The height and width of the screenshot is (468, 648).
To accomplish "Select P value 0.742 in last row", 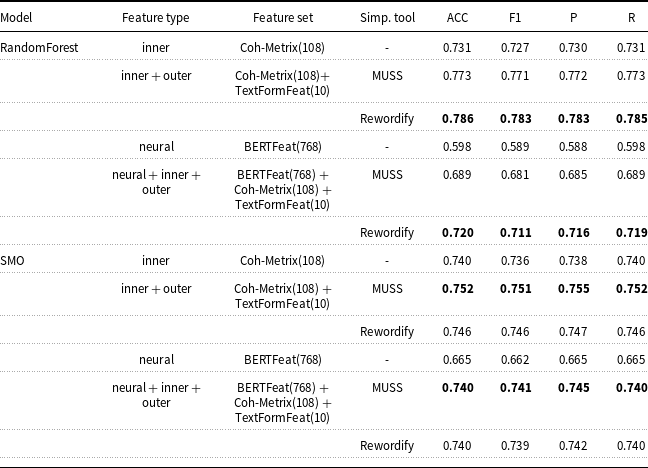I will pos(573,446).
